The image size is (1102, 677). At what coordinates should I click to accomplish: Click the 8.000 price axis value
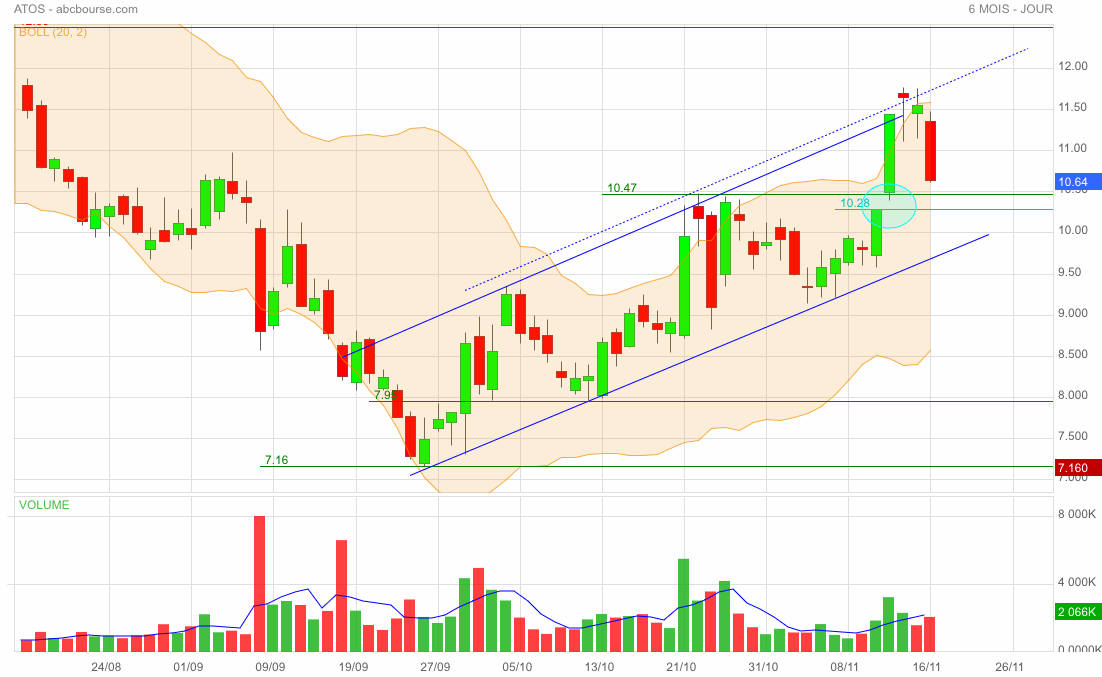(x=1072, y=395)
